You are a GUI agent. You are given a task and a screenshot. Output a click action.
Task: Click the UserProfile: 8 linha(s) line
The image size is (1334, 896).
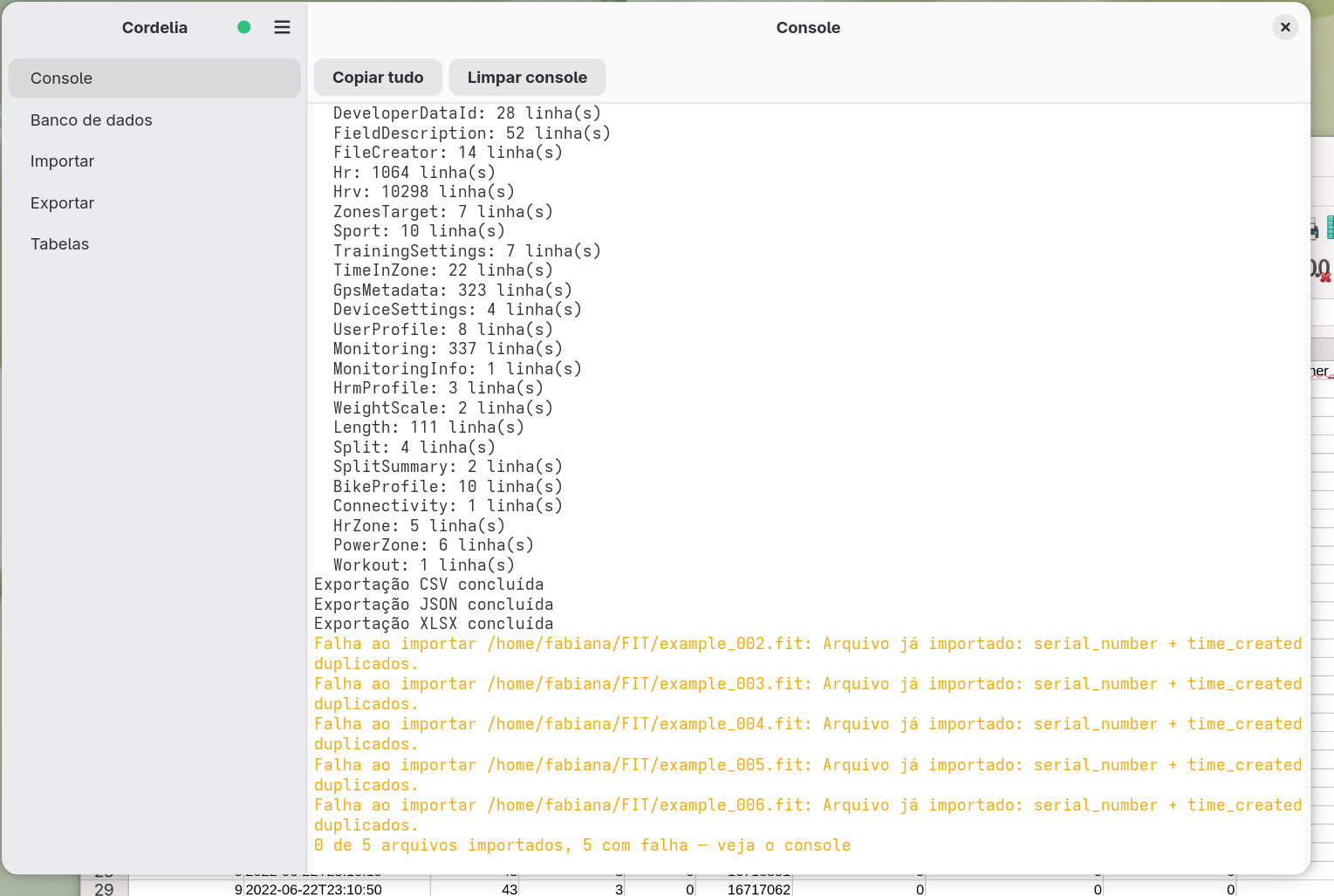tap(443, 330)
